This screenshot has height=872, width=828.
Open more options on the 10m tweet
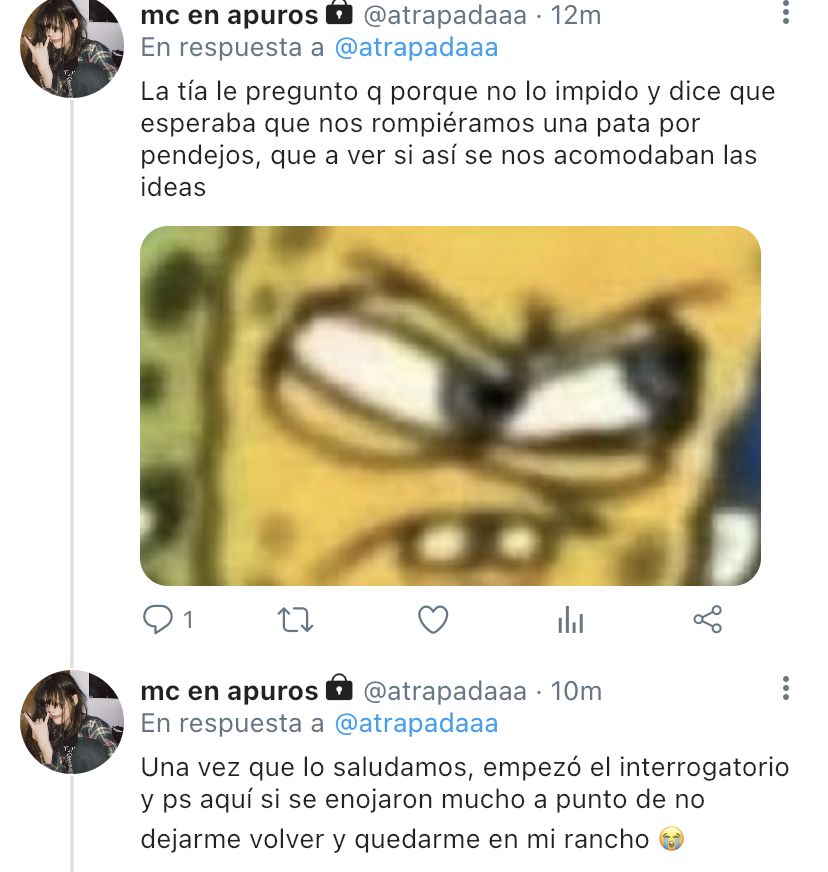(785, 688)
